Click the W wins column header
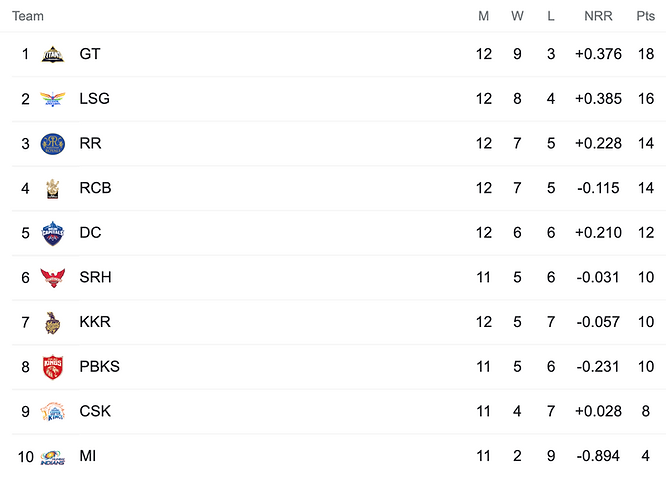The height and width of the screenshot is (481, 666). [517, 16]
